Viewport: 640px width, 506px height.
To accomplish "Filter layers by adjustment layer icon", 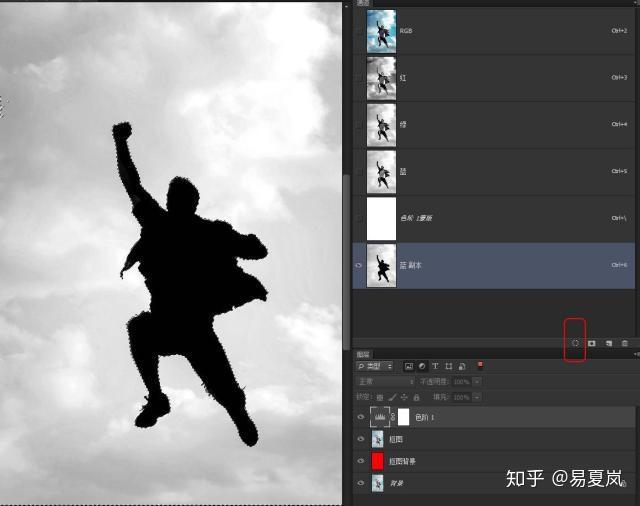I will pos(422,366).
